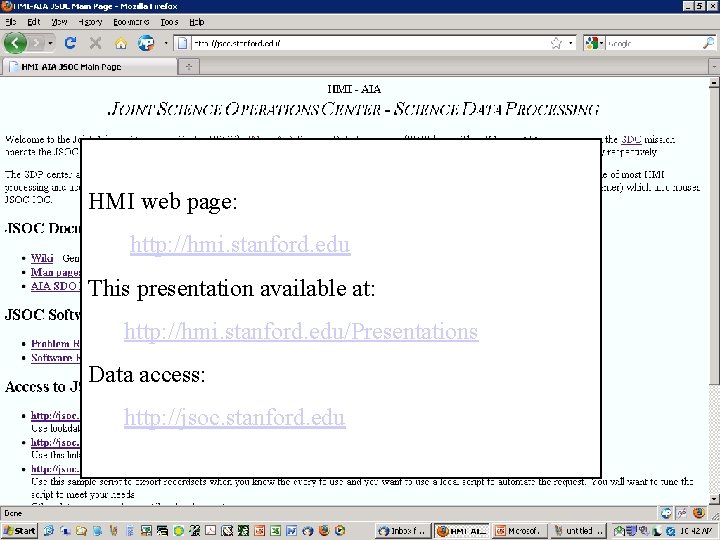Open the Problem R... link under JSOC Software
The width and height of the screenshot is (720, 540).
pos(56,343)
